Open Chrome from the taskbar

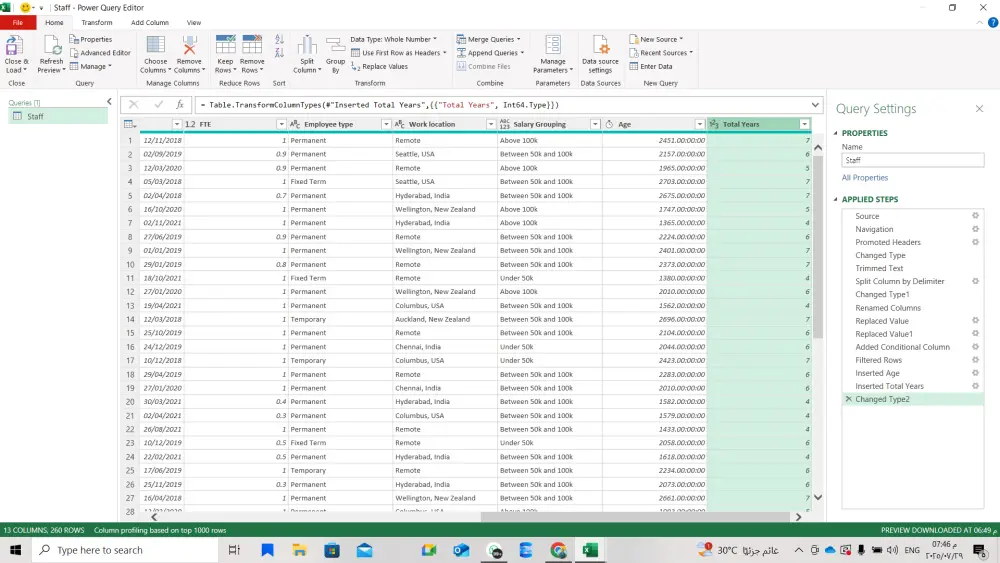pyautogui.click(x=558, y=550)
